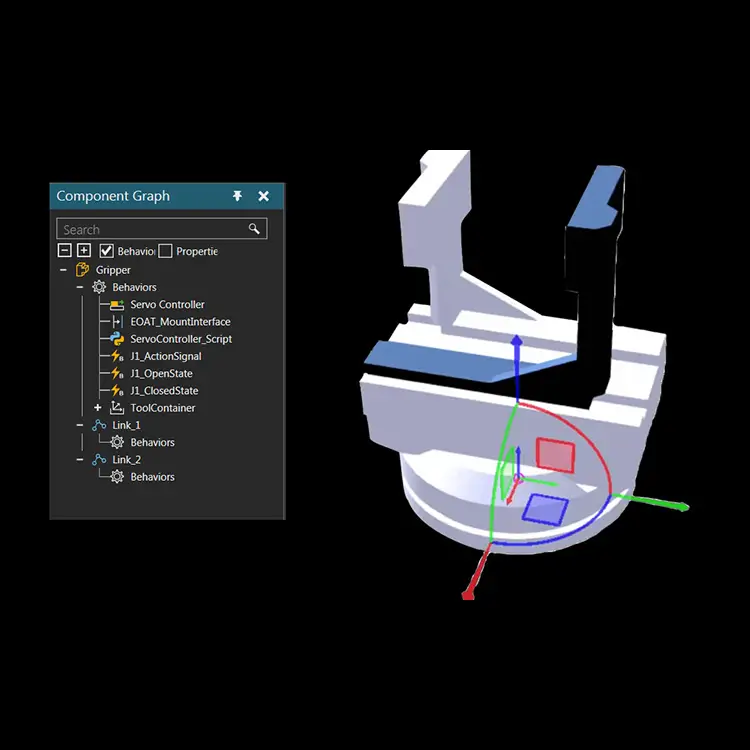Select 'J1_ClosedState' in the tree
Viewport: 750px width, 750px height.
[x=165, y=391]
